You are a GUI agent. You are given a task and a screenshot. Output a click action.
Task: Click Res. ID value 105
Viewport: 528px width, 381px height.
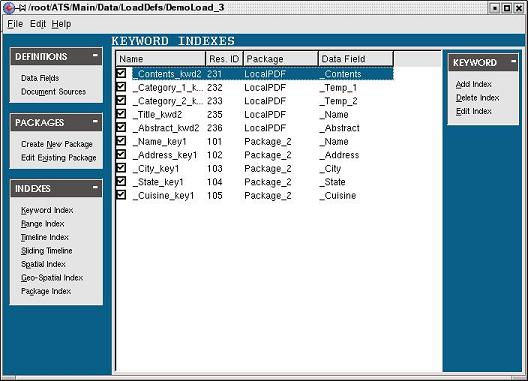[x=215, y=195]
